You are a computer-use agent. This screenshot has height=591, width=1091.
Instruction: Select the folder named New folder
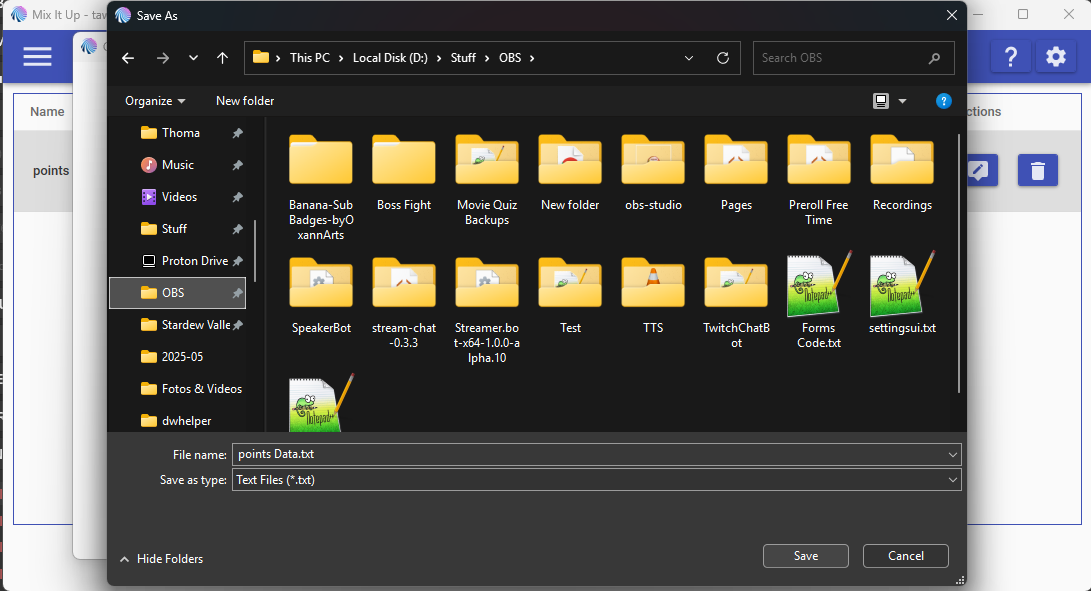click(x=570, y=173)
